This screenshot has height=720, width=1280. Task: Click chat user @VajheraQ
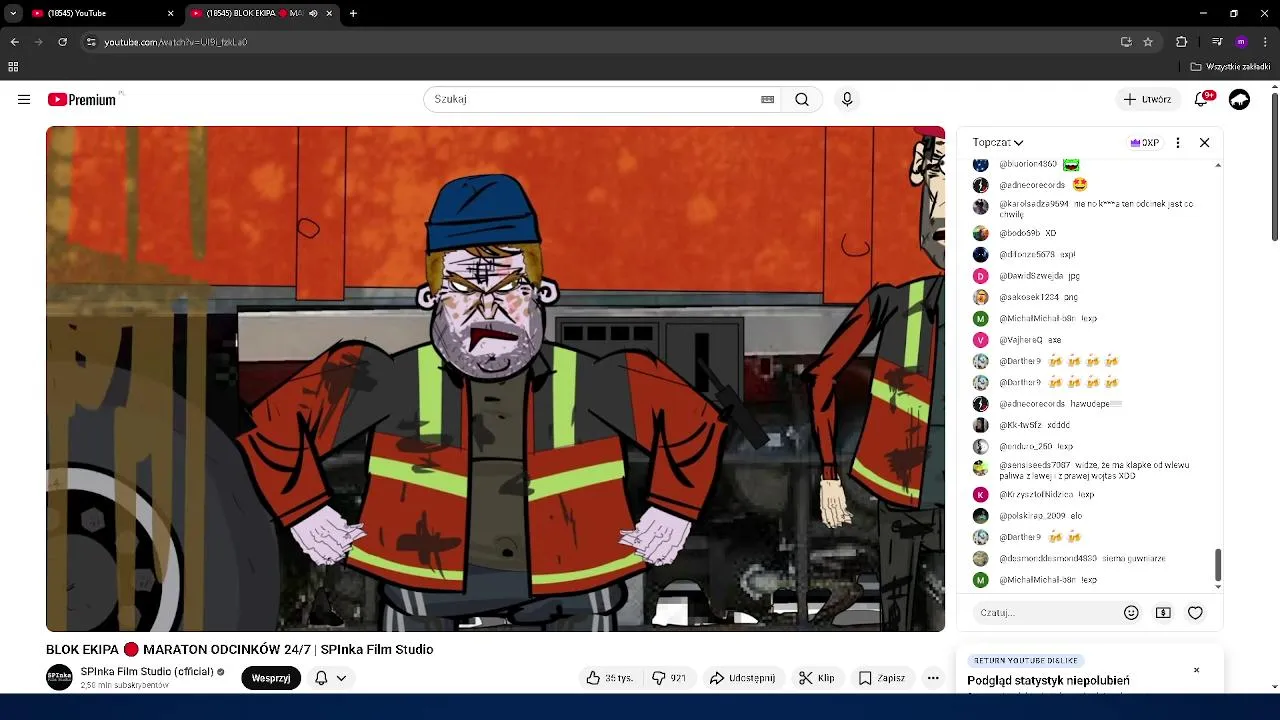[x=1021, y=340]
